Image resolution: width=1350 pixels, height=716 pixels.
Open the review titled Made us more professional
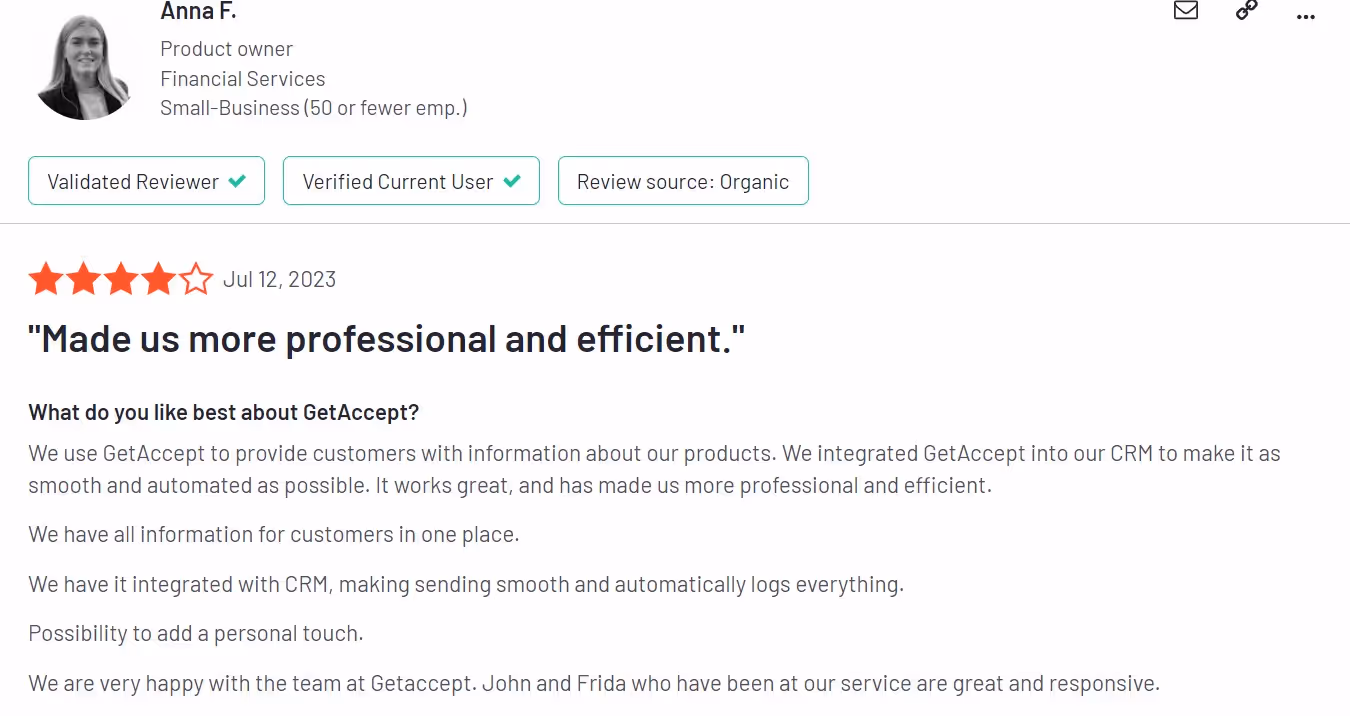[x=386, y=338]
